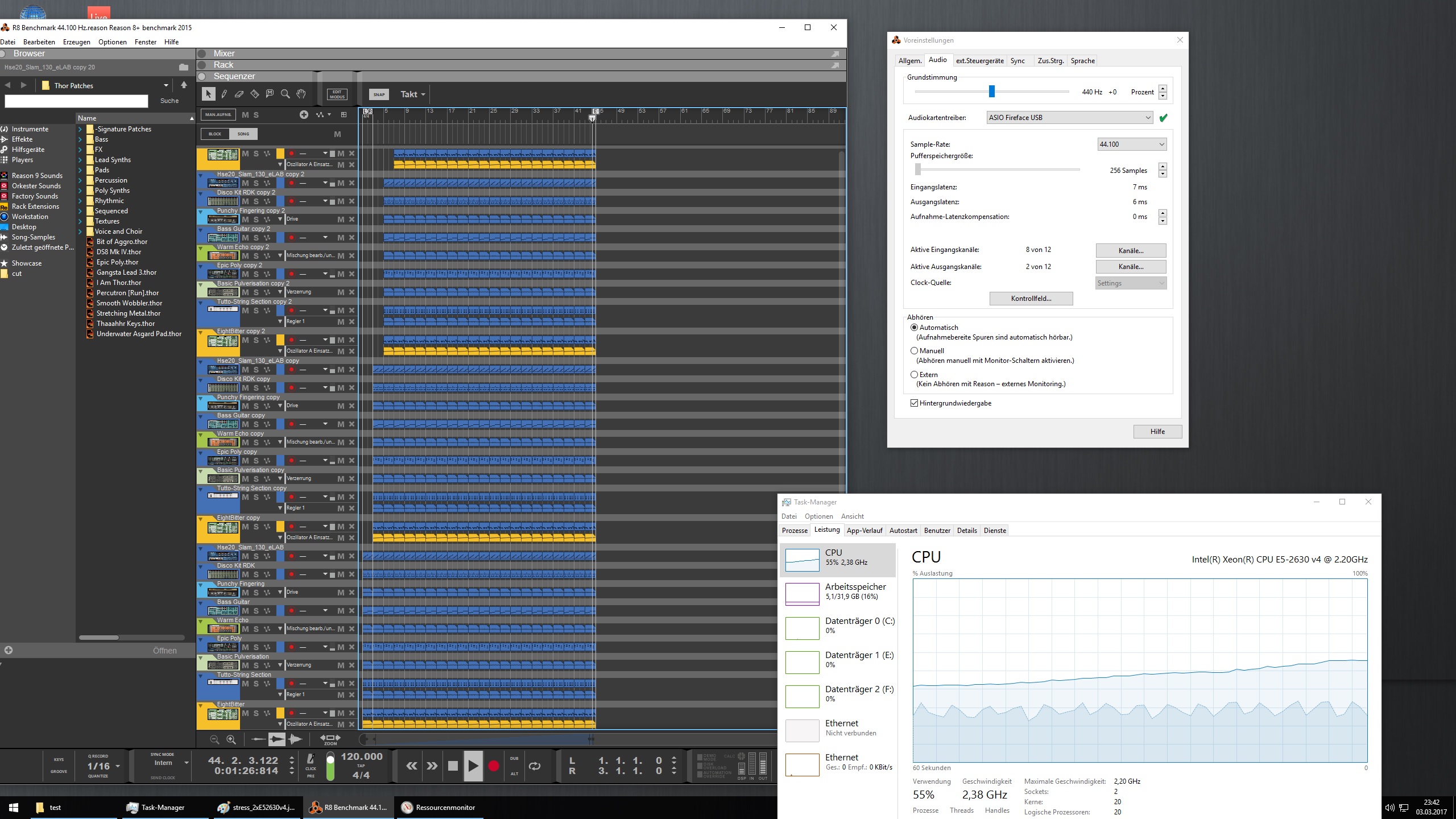Click the rewind transport button
The width and height of the screenshot is (1456, 819).
412,766
